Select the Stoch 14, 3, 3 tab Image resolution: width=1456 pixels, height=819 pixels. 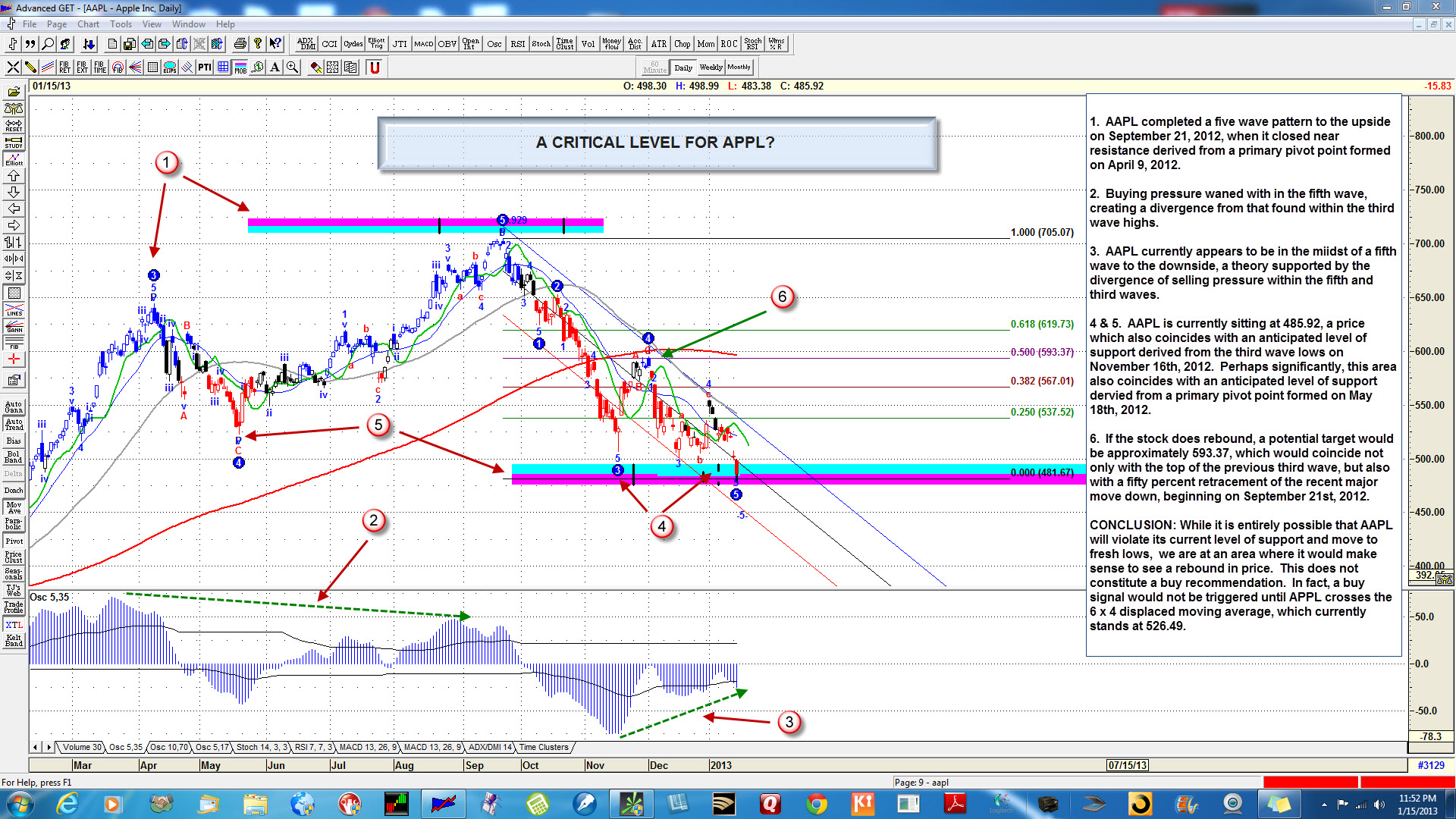(261, 747)
